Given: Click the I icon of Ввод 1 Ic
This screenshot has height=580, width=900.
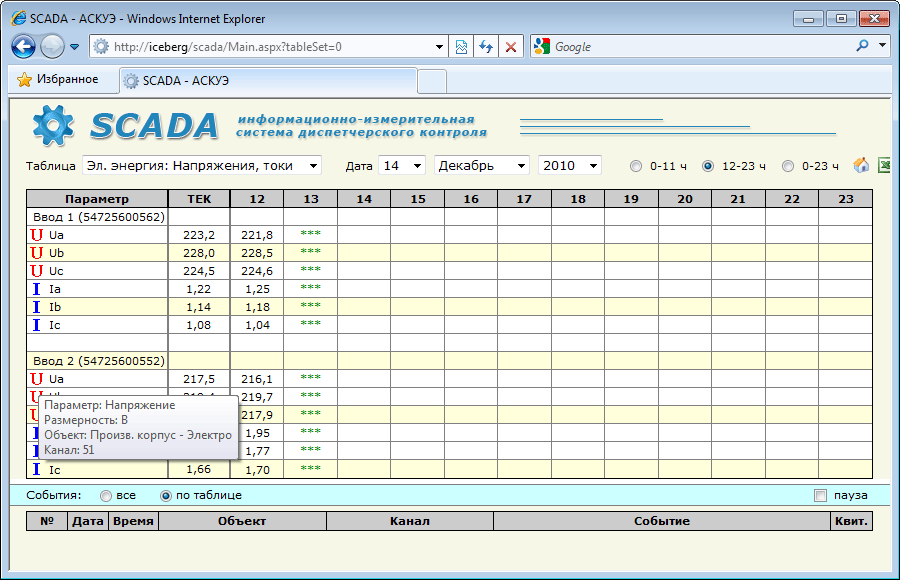Looking at the screenshot, I should click(x=36, y=325).
